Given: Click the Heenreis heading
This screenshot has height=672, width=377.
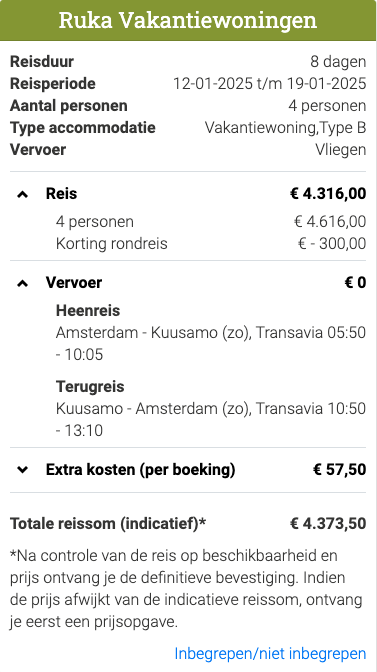Looking at the screenshot, I should 88,310.
